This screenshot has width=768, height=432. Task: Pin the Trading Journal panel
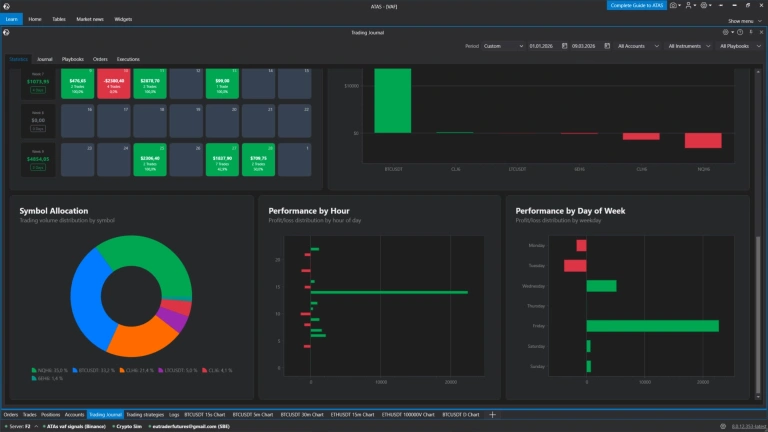[751, 32]
